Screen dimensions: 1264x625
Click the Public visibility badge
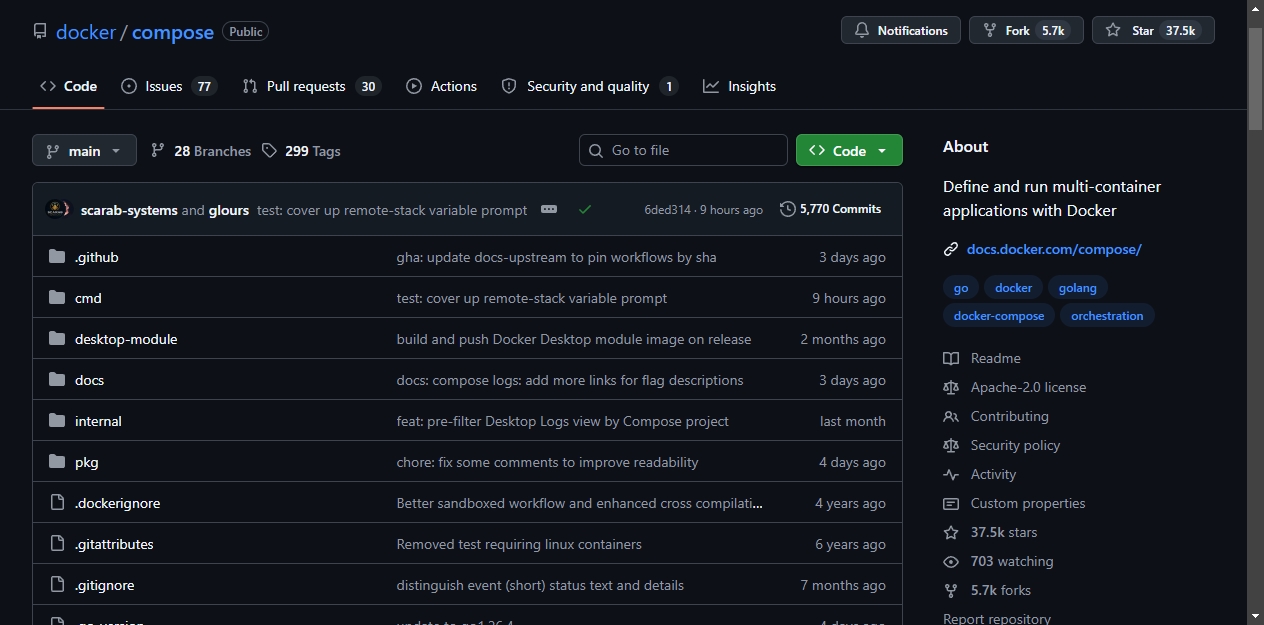[246, 32]
